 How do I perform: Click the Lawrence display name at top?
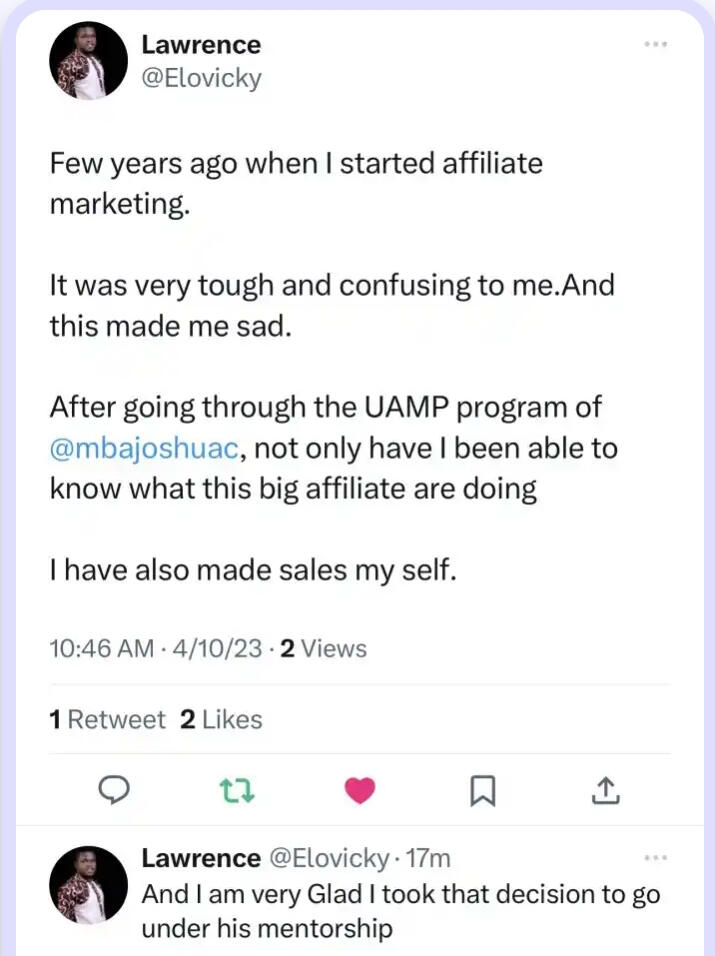coord(201,45)
